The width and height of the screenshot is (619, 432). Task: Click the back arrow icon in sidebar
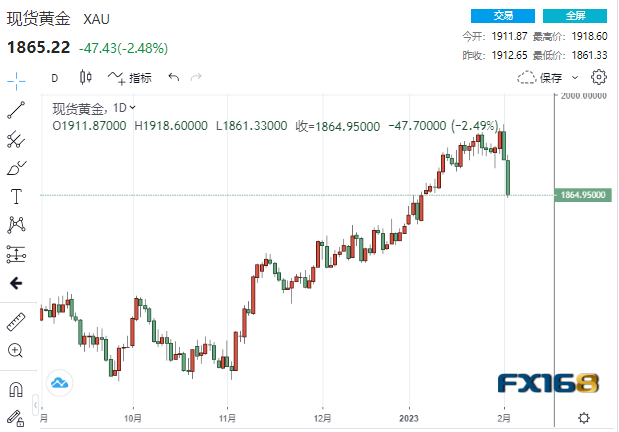[x=16, y=283]
